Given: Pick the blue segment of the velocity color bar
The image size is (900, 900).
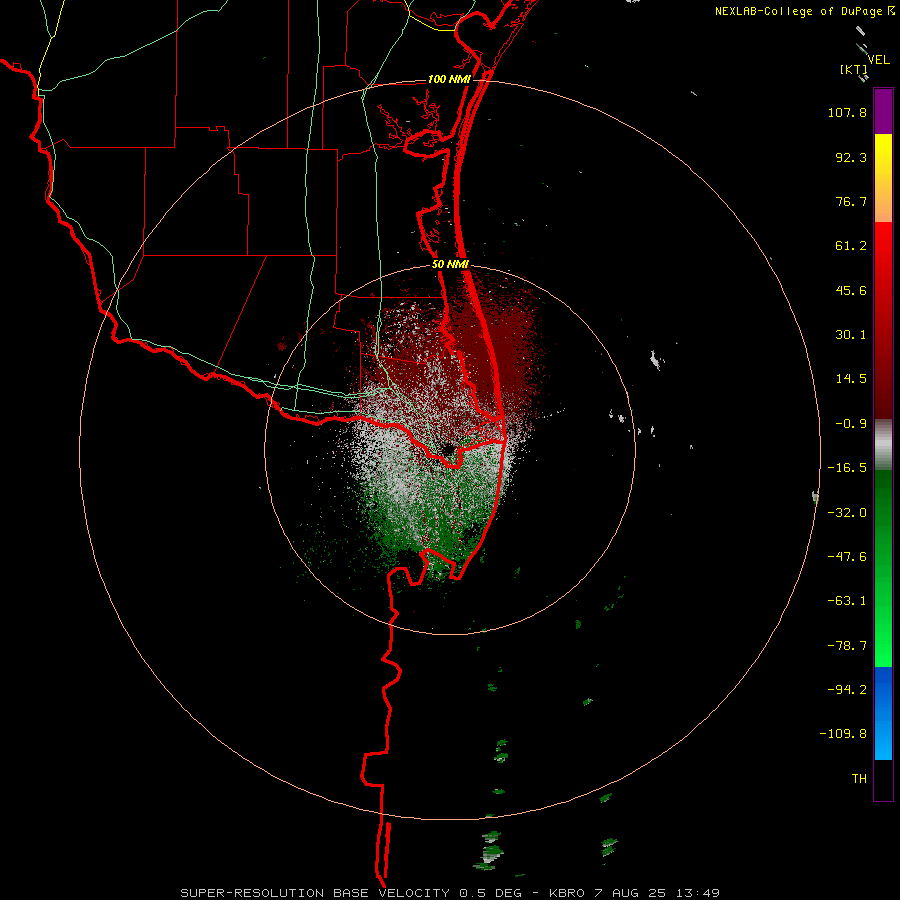Looking at the screenshot, I should coord(883,713).
